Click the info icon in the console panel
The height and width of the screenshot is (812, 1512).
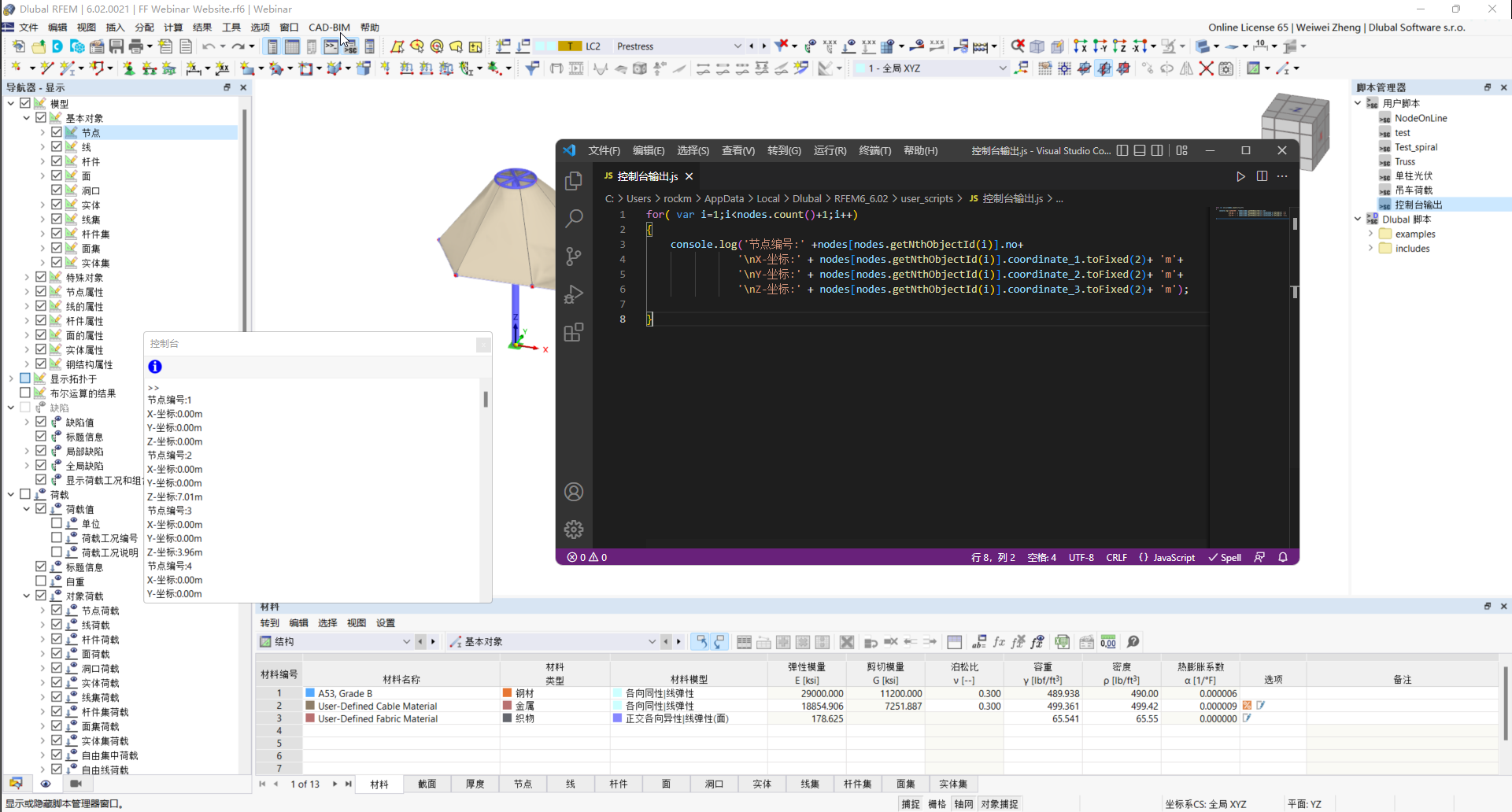155,367
